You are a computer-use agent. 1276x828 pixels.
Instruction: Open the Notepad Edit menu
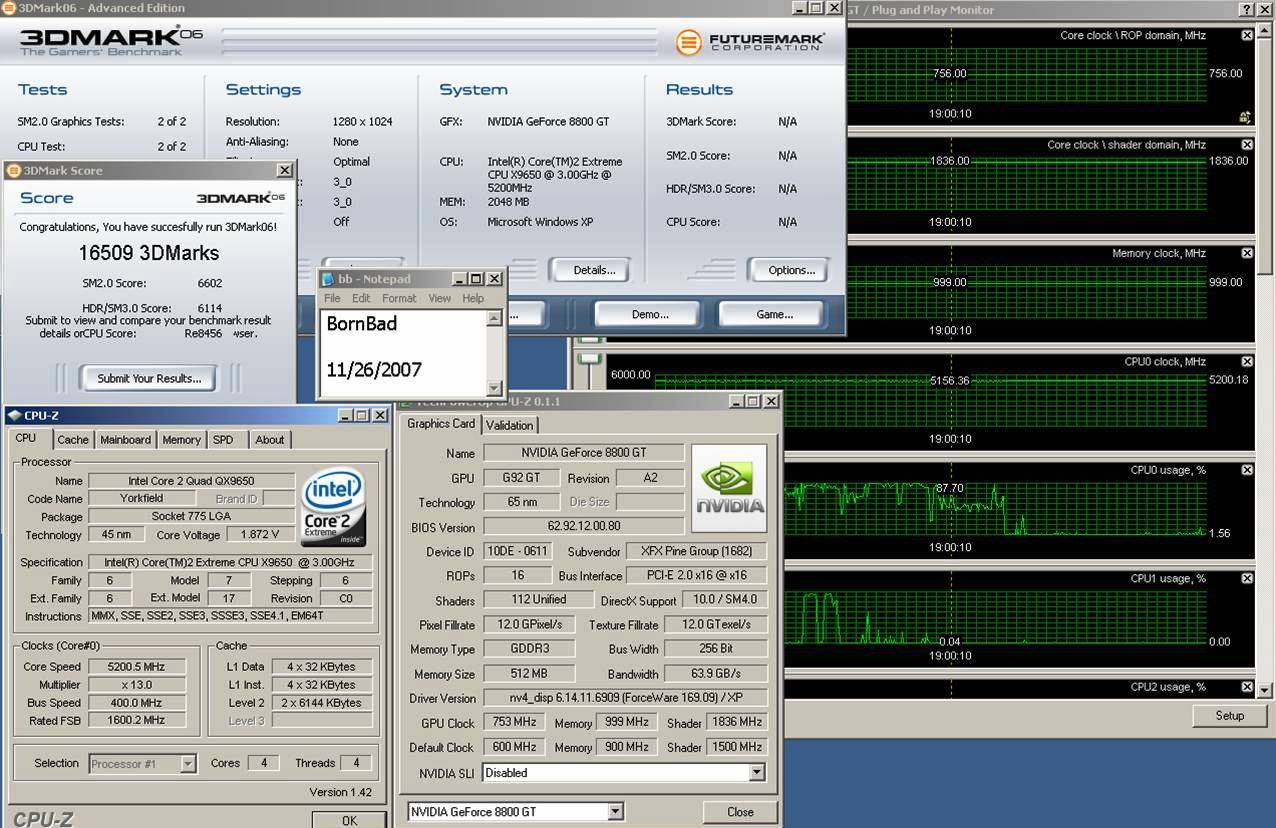point(361,298)
